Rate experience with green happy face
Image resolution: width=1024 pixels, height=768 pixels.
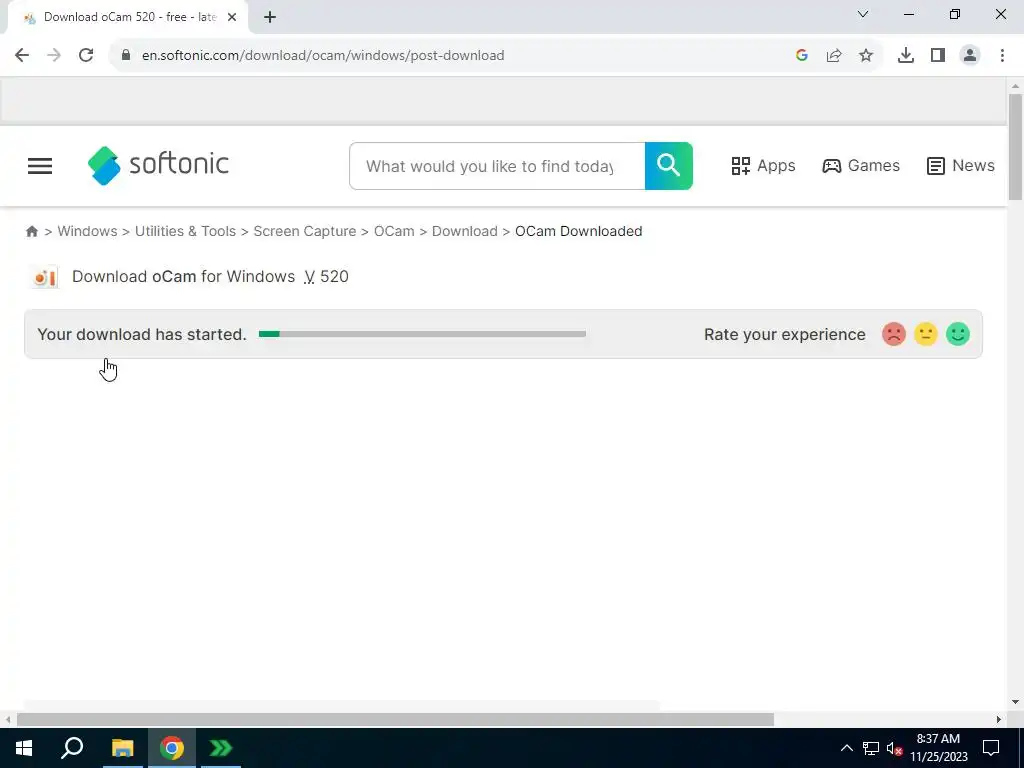(x=957, y=334)
